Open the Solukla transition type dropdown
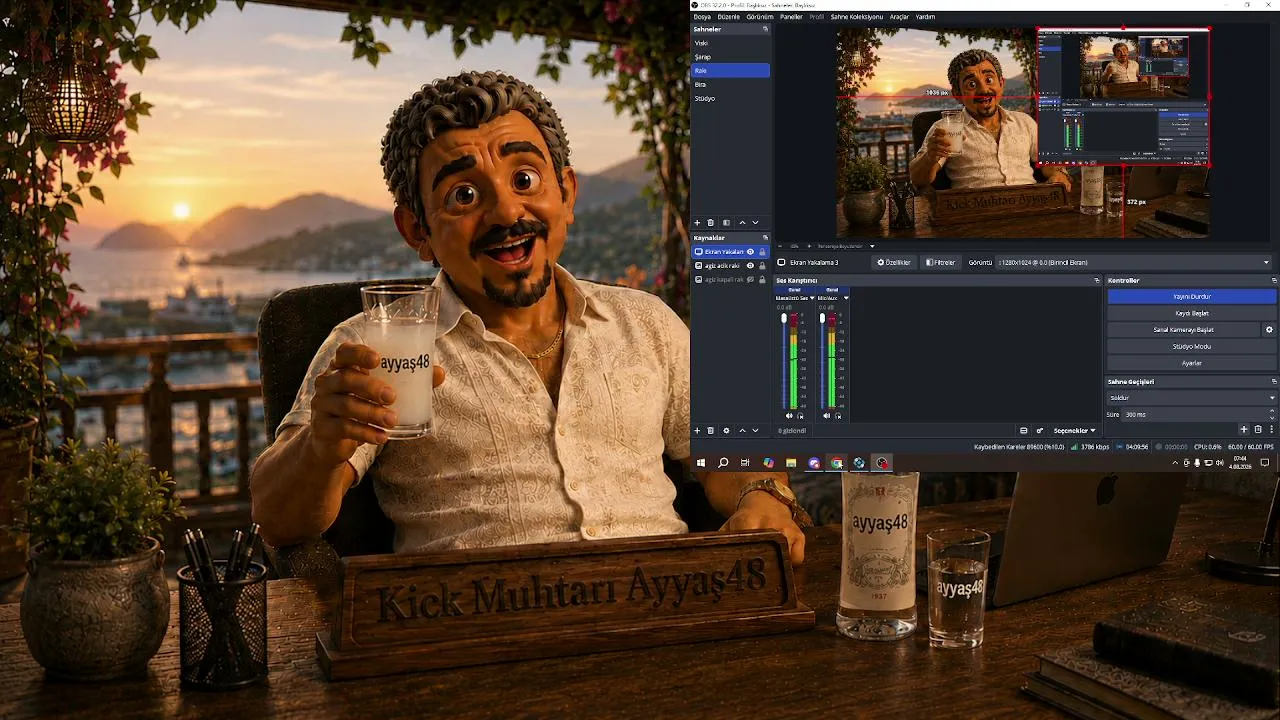The height and width of the screenshot is (720, 1280). (x=1191, y=398)
